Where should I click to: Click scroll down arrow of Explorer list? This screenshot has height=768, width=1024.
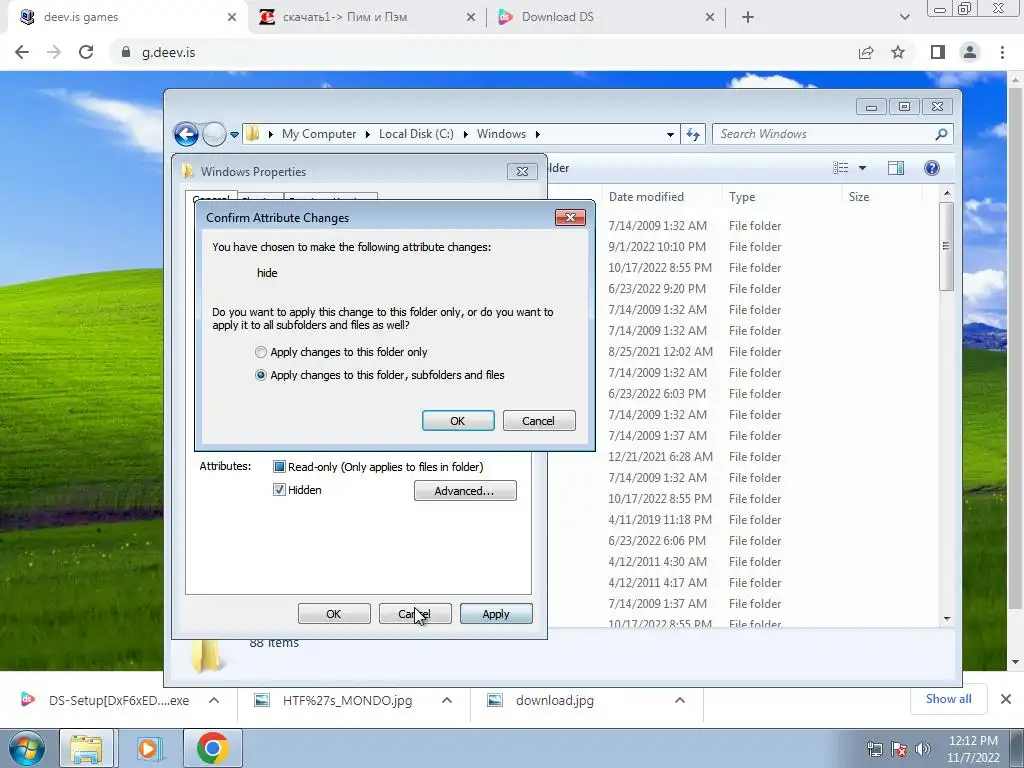[x=947, y=618]
